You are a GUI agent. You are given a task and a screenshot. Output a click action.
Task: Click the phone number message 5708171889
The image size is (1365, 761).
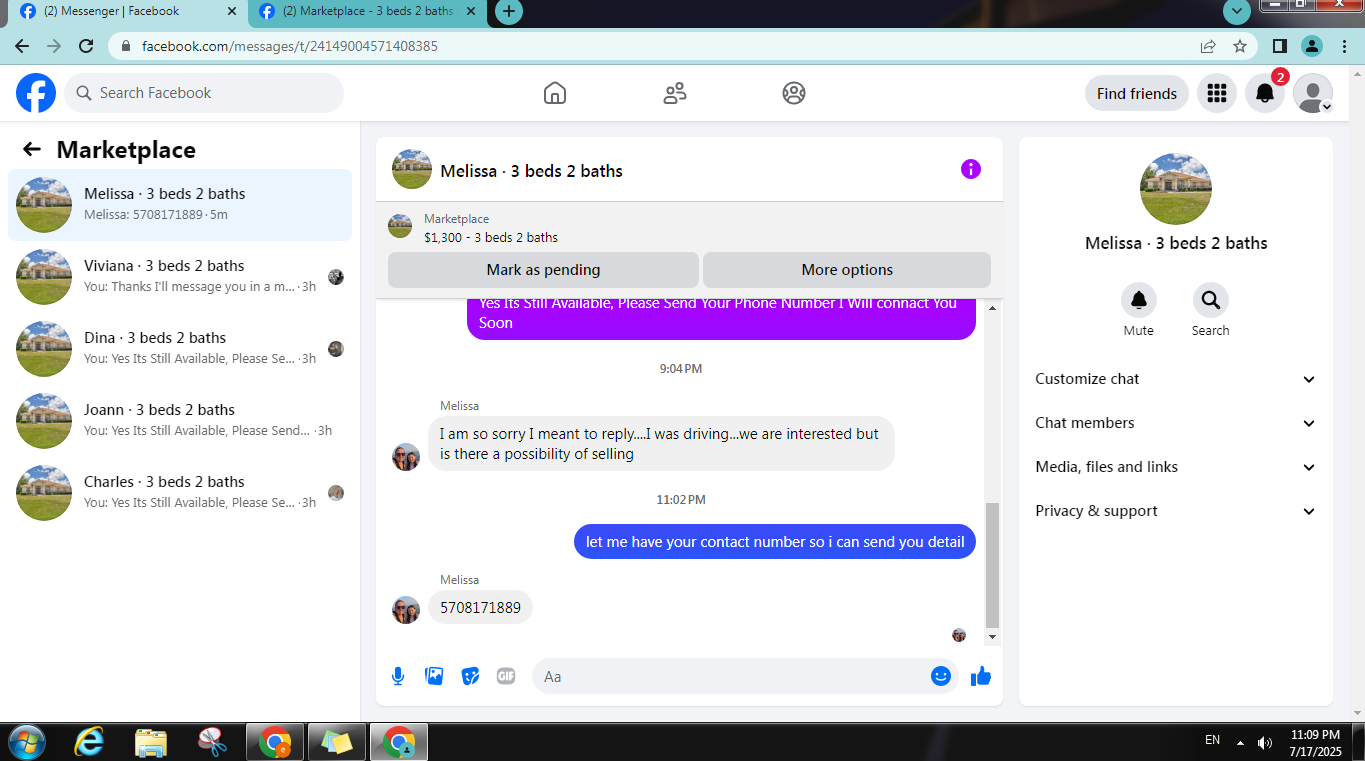(480, 607)
